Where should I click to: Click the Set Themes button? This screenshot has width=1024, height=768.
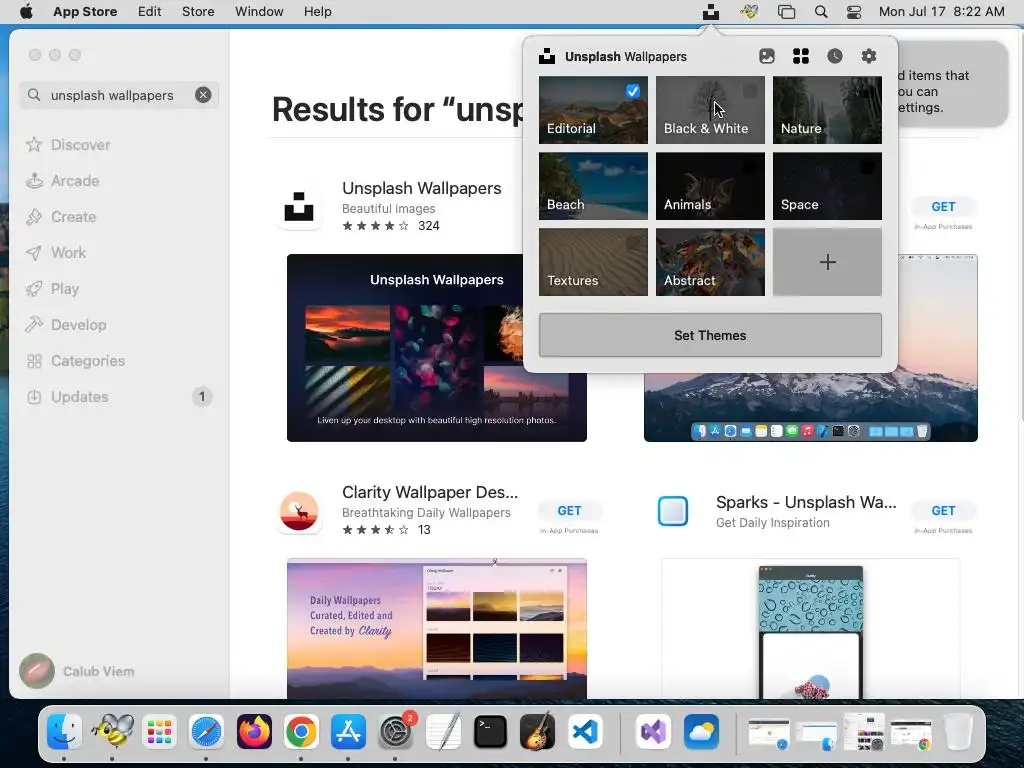click(x=710, y=335)
